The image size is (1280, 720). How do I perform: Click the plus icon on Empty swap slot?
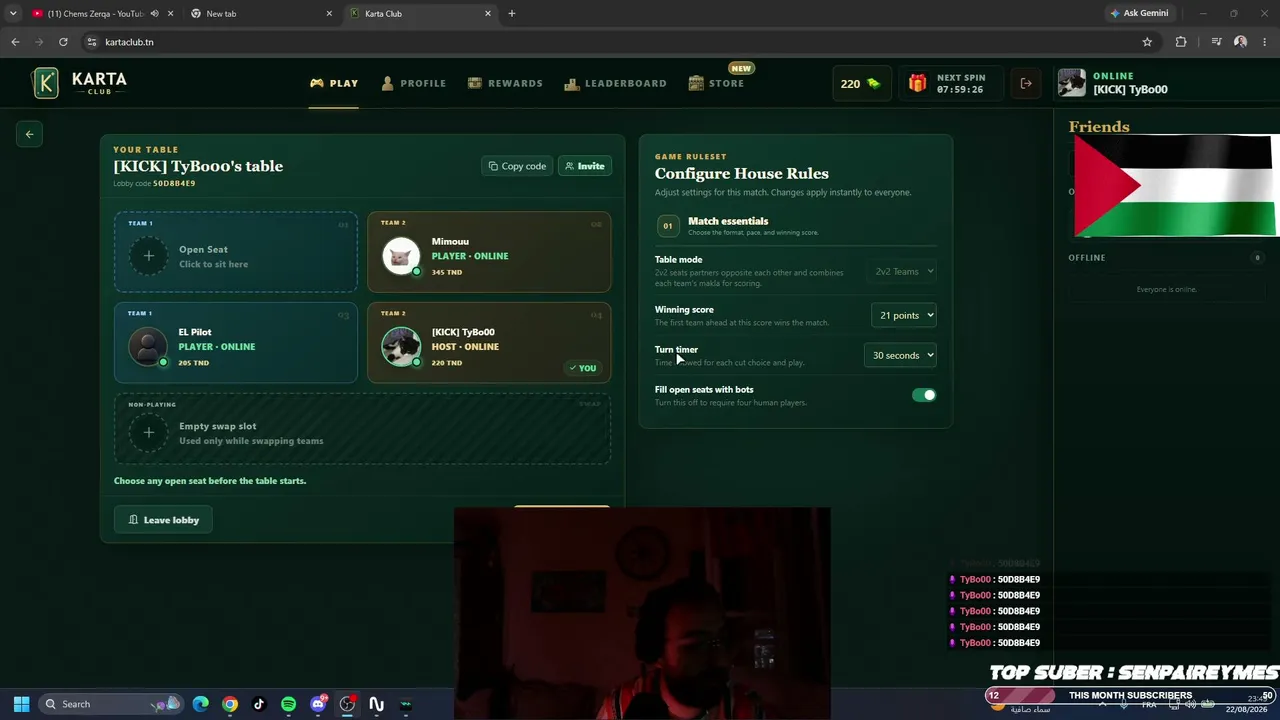point(148,433)
